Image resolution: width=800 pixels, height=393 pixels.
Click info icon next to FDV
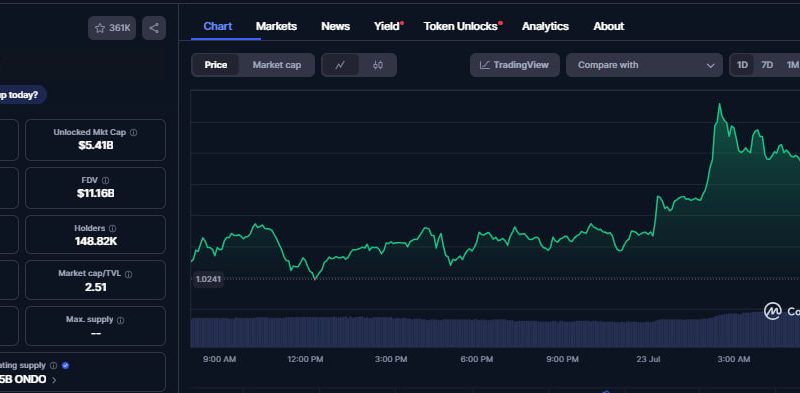[105, 181]
